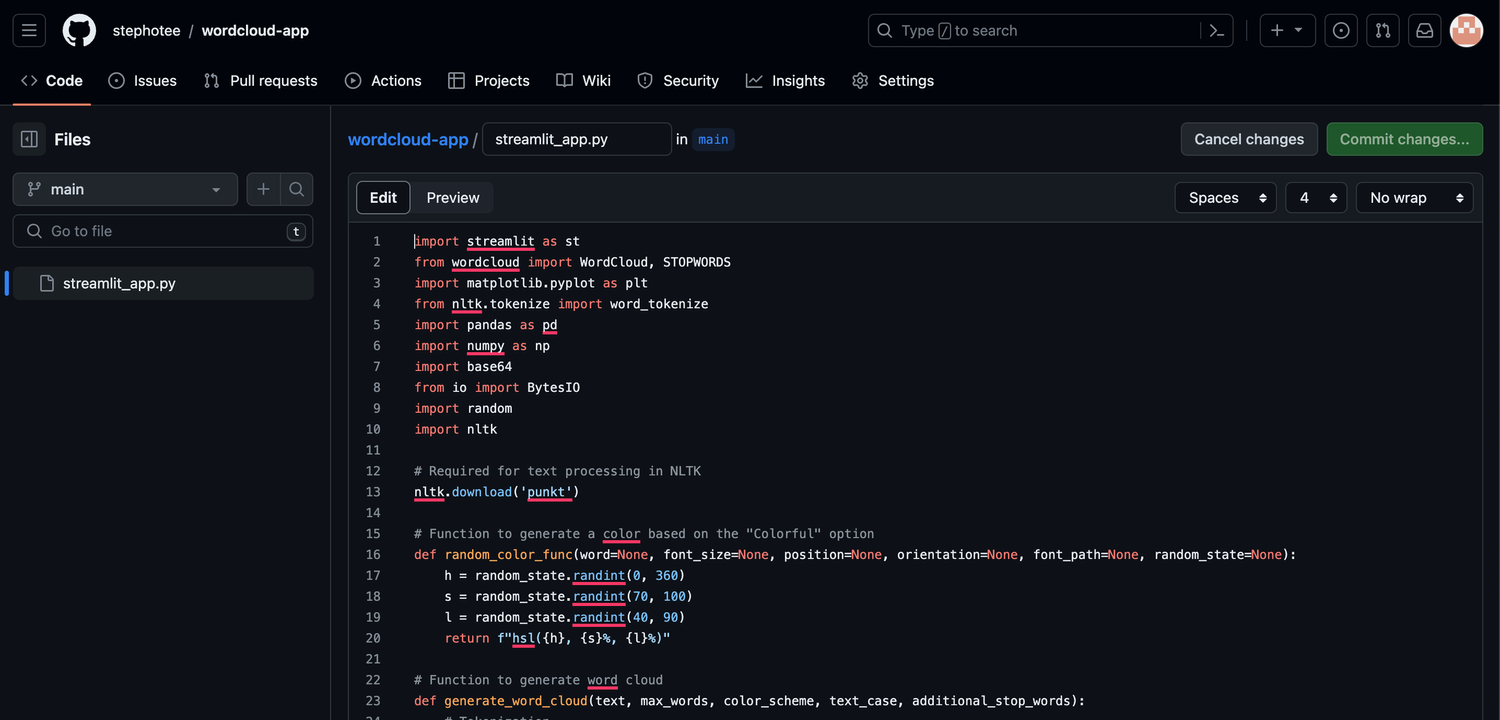Commit changes with the green button
Screen dimensions: 1500x720
pos(1404,139)
